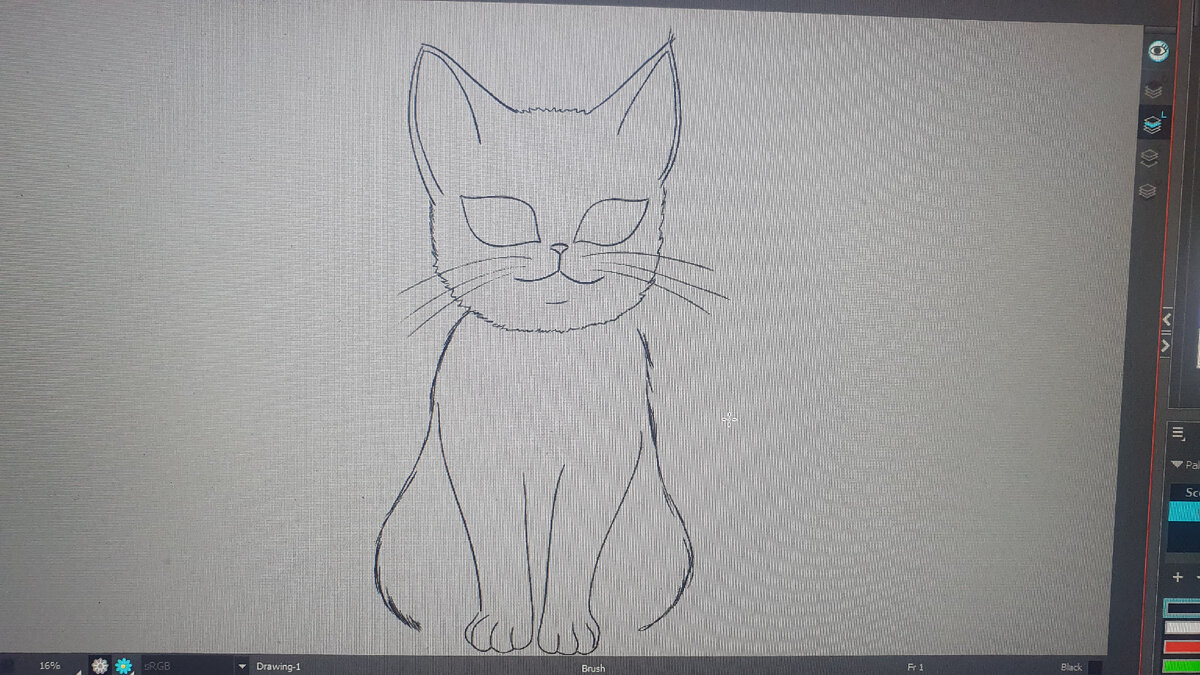Select the topmost art layer stack icon

(x=1153, y=90)
